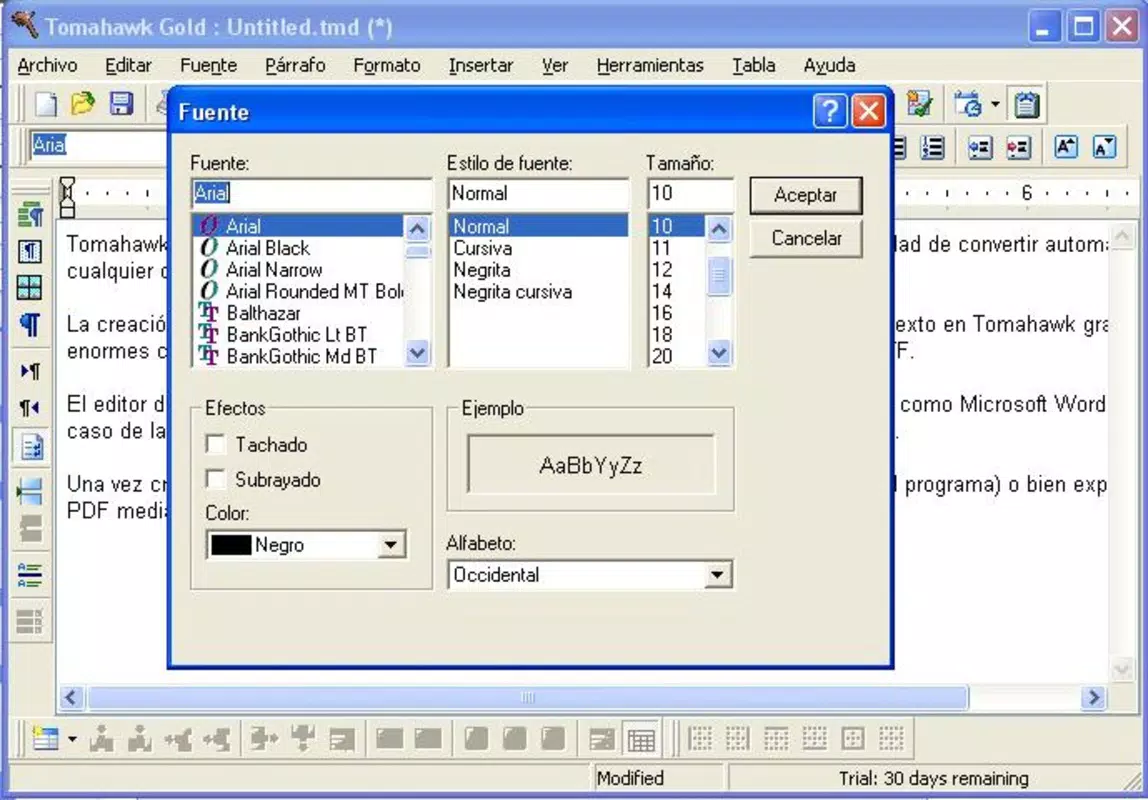Select size 14 in the size list
1148x800 pixels.
coord(662,292)
